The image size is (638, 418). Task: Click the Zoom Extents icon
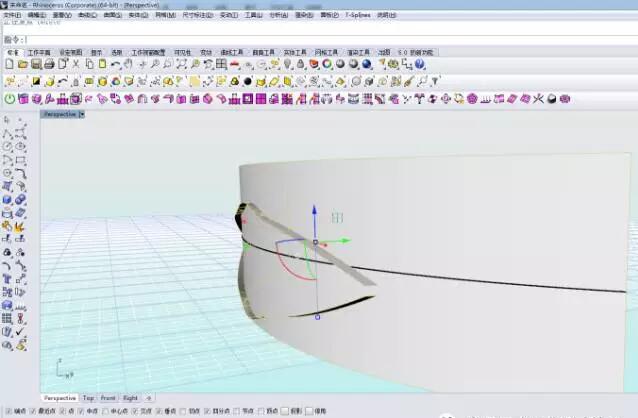click(x=181, y=64)
